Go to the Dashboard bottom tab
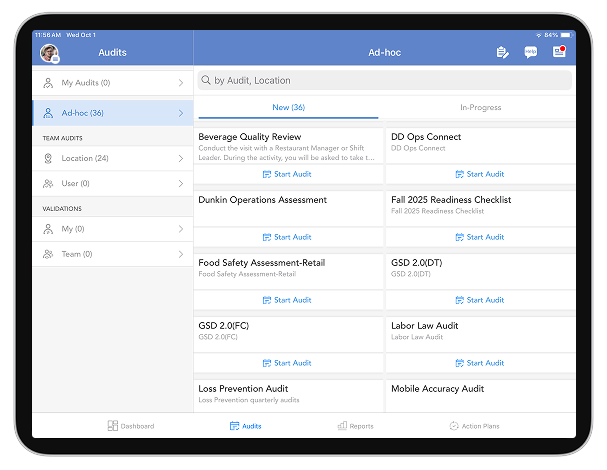This screenshot has width=607, height=470. (x=131, y=426)
